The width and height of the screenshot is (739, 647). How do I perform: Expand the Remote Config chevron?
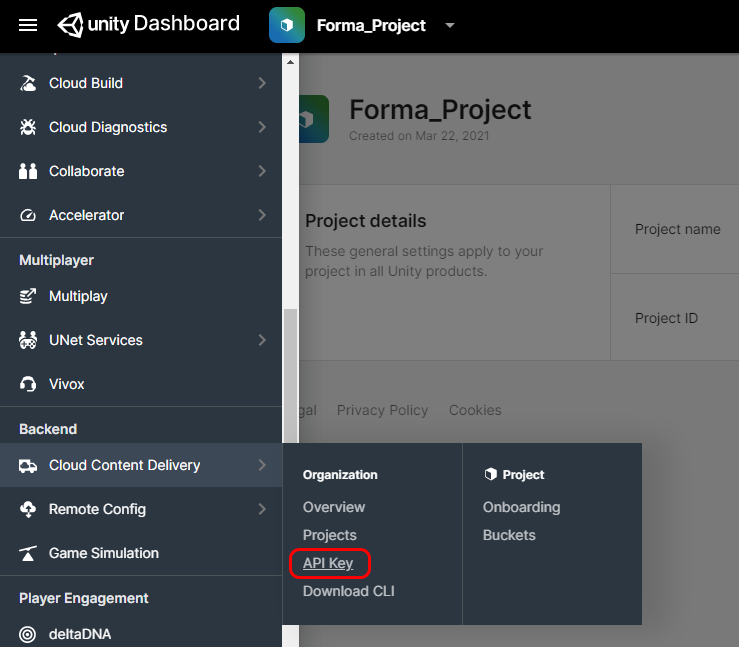(x=262, y=509)
